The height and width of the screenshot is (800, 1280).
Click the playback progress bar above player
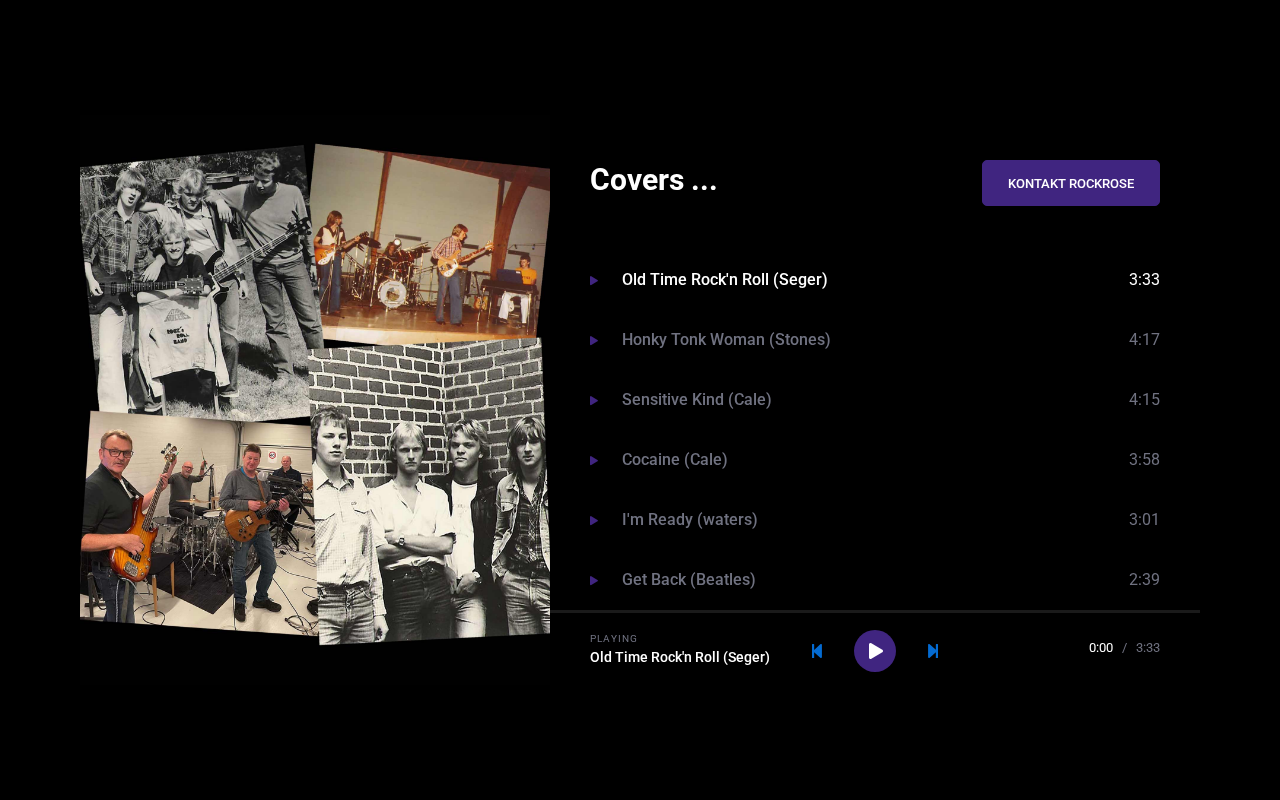pos(875,611)
